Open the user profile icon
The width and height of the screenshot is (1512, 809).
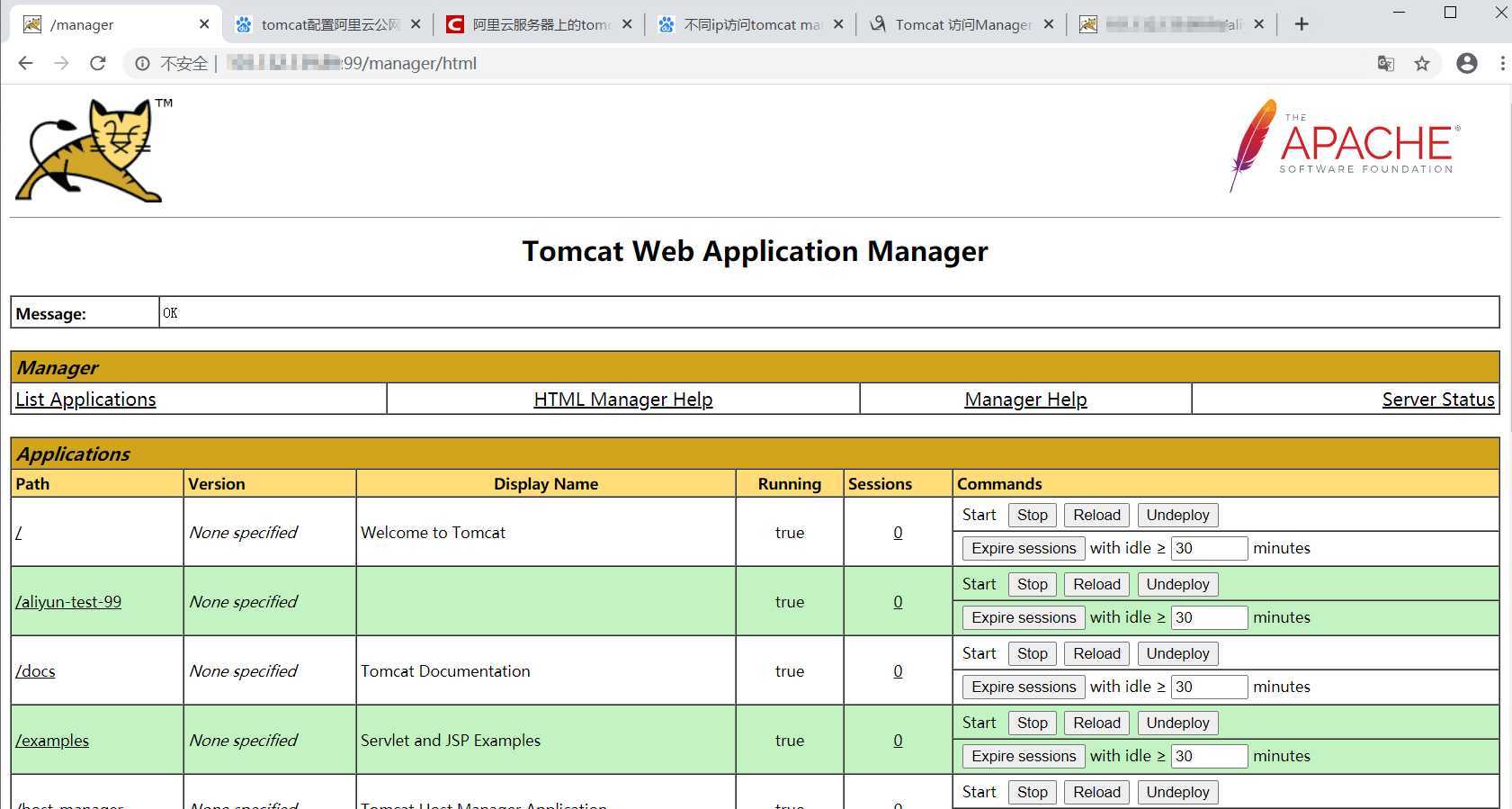pyautogui.click(x=1467, y=63)
